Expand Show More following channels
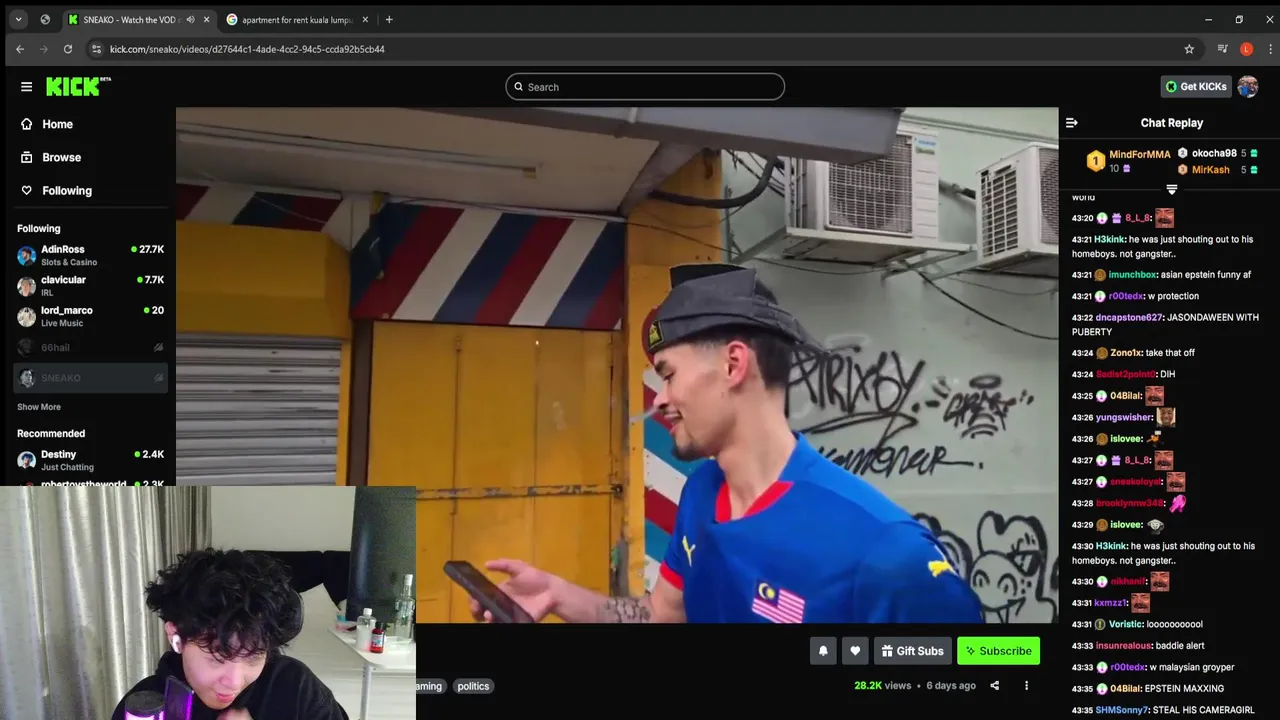 click(39, 407)
